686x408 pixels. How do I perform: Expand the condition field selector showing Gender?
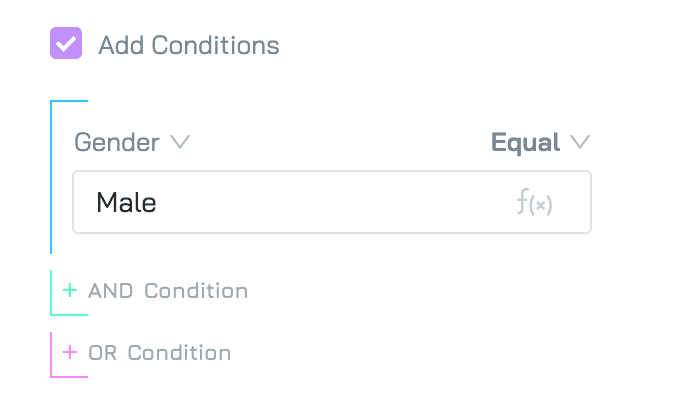(x=132, y=142)
